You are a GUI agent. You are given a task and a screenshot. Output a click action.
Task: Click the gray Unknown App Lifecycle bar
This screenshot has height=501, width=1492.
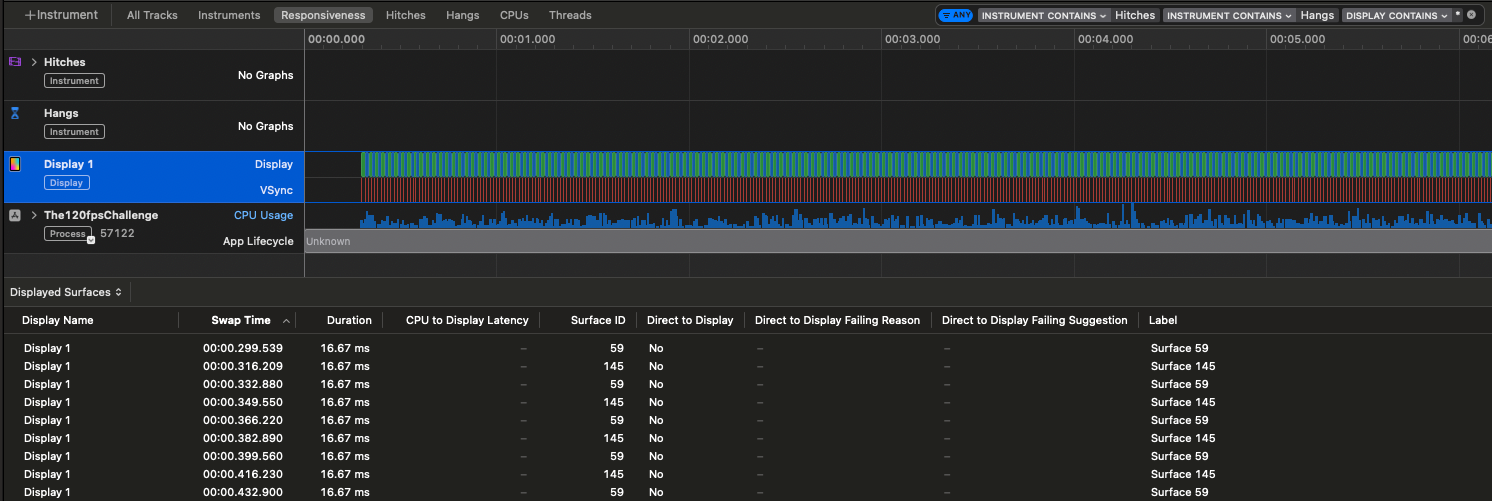coord(898,241)
